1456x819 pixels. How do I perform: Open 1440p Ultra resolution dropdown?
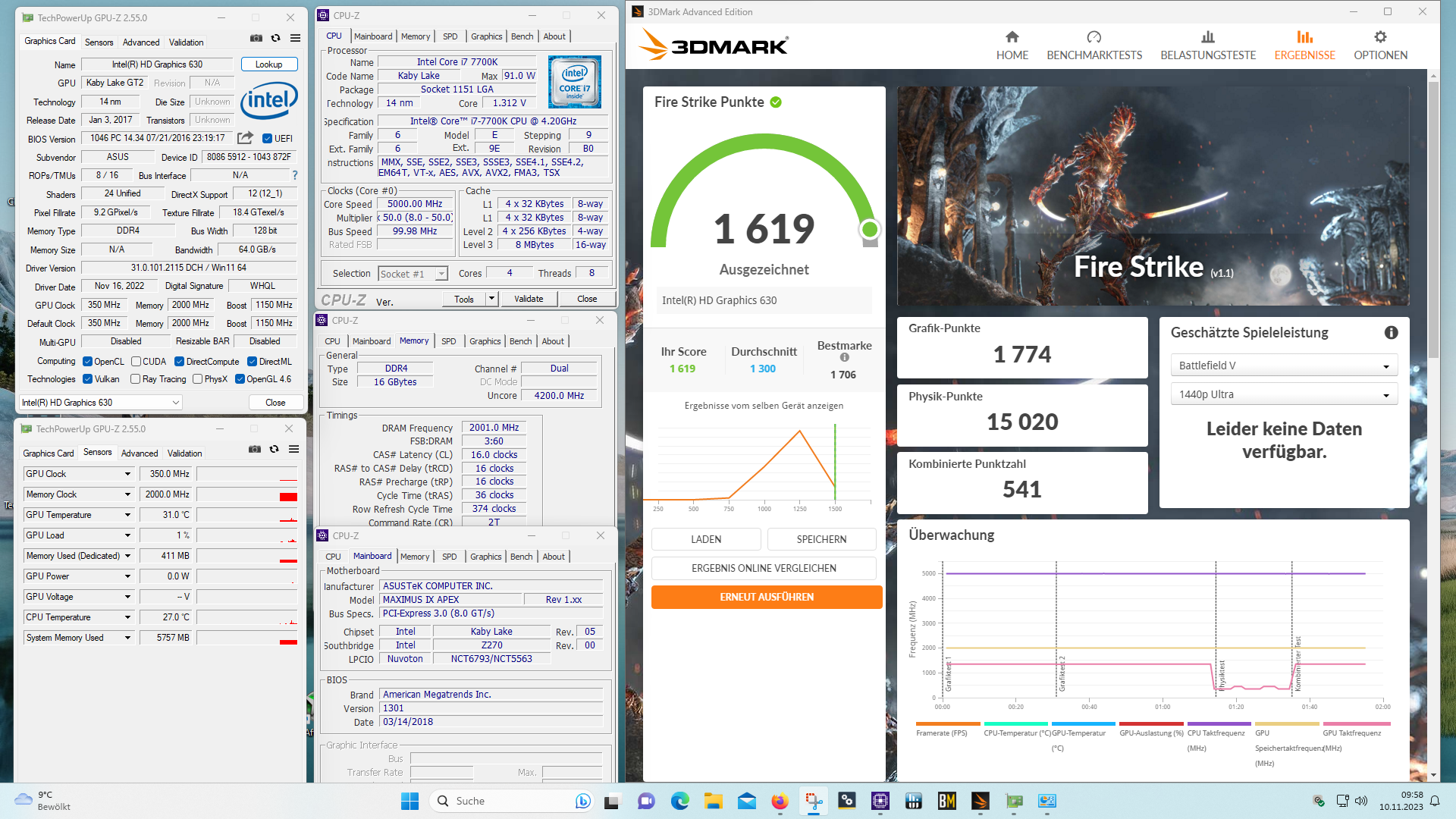click(1284, 394)
